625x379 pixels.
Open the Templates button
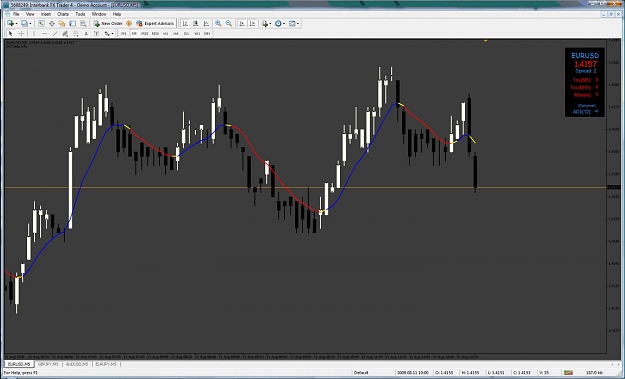[x=292, y=24]
